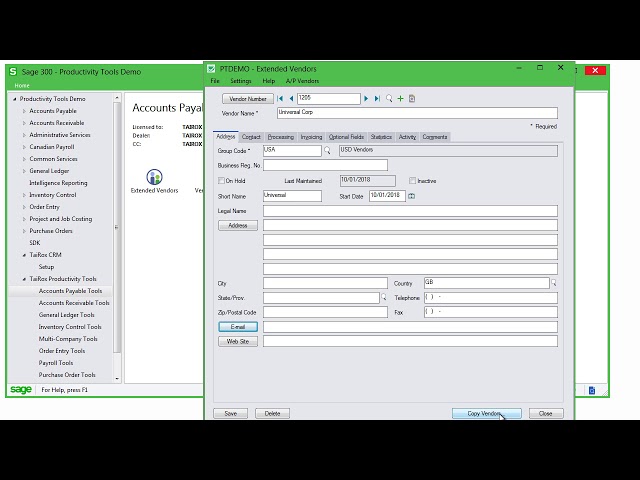Click the Address button
The height and width of the screenshot is (480, 640).
pyautogui.click(x=238, y=225)
